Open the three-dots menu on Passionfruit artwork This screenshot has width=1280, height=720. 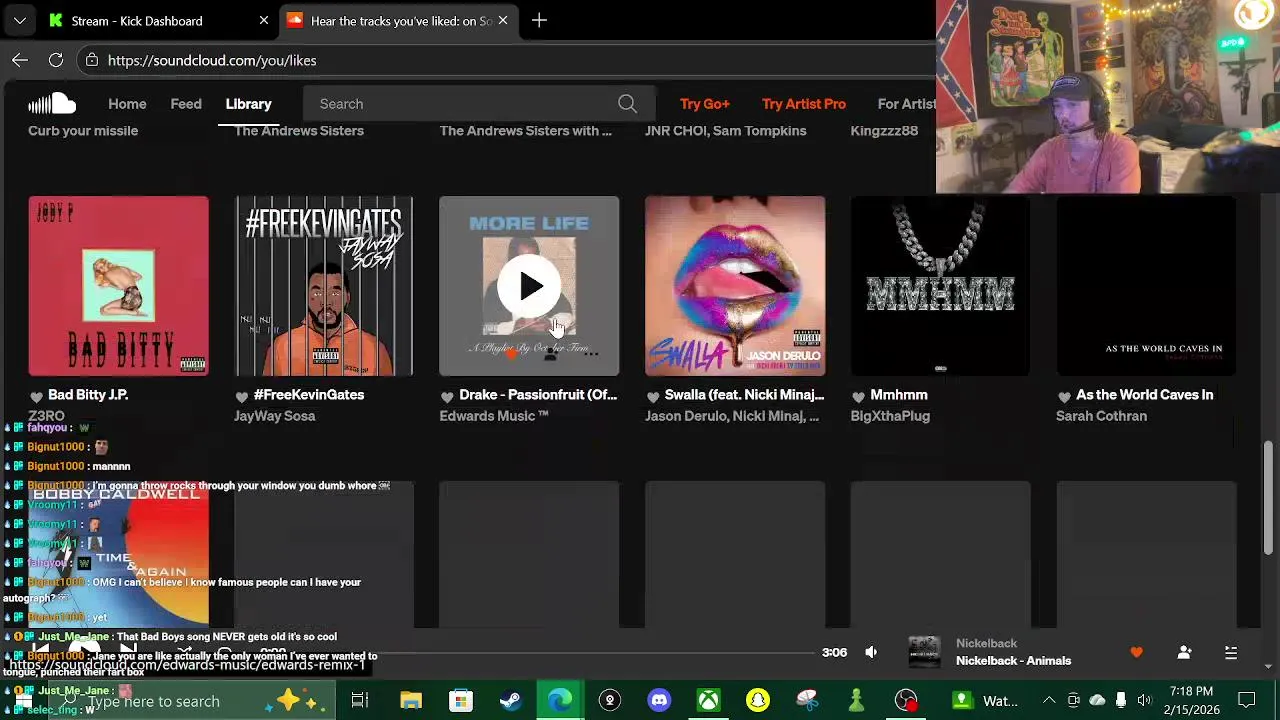(x=591, y=353)
